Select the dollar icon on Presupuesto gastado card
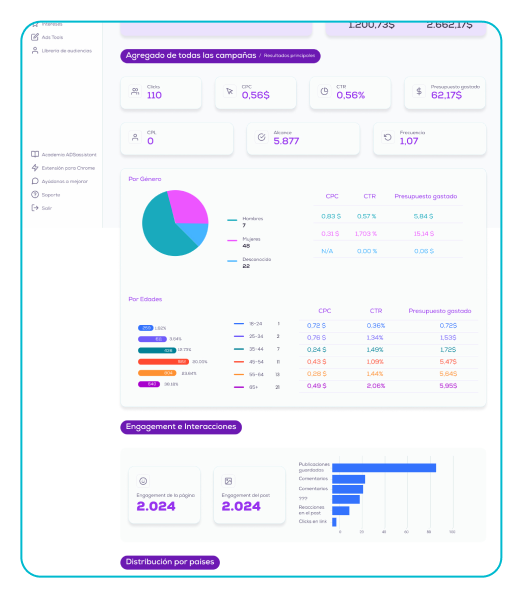Image resolution: width=525 pixels, height=600 pixels. pyautogui.click(x=419, y=91)
